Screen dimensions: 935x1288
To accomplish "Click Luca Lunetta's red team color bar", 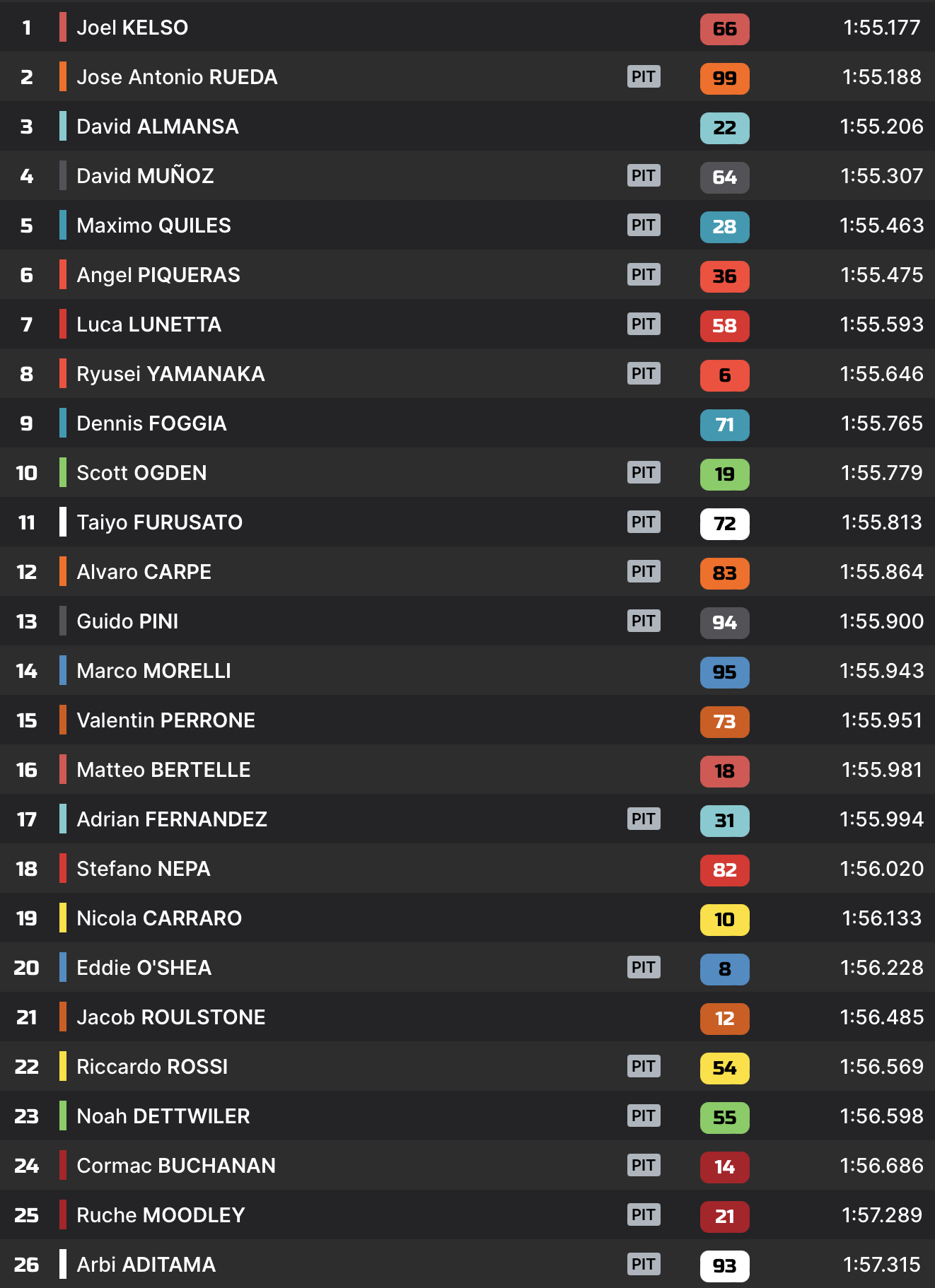I will coord(63,324).
